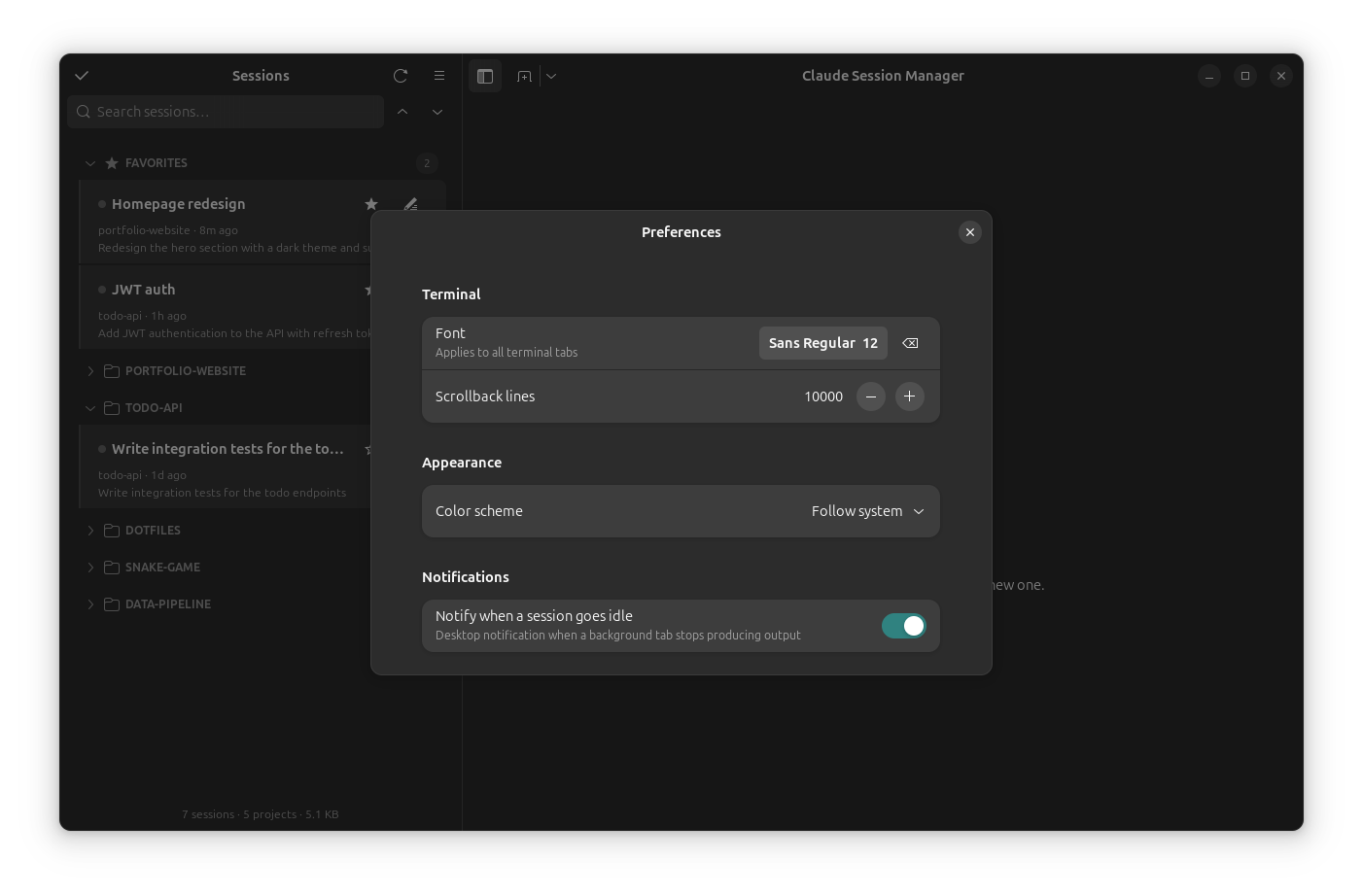The image size is (1363, 896).
Task: Close the Claude Session Manager window
Action: coord(1281,76)
